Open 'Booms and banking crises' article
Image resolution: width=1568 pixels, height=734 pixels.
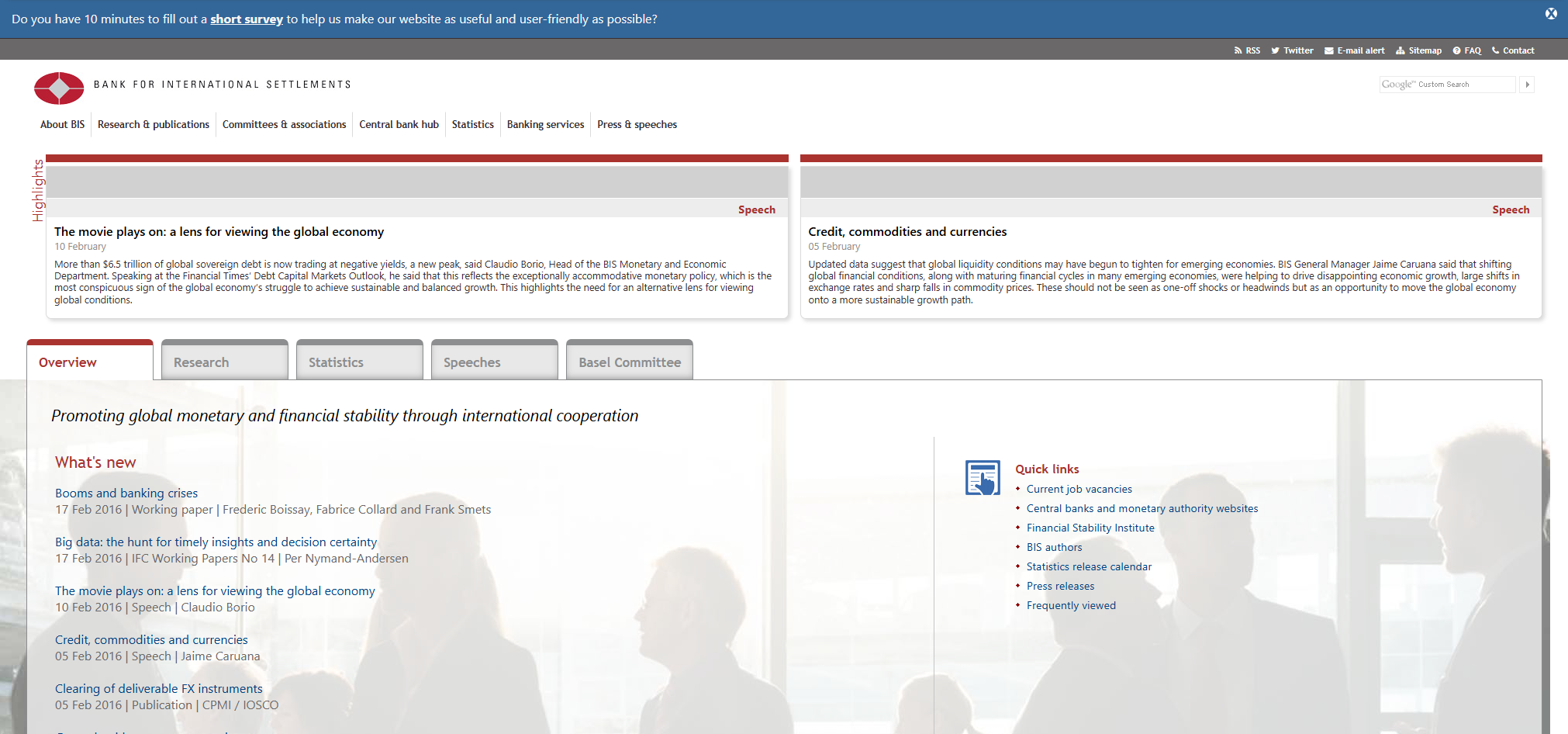126,493
